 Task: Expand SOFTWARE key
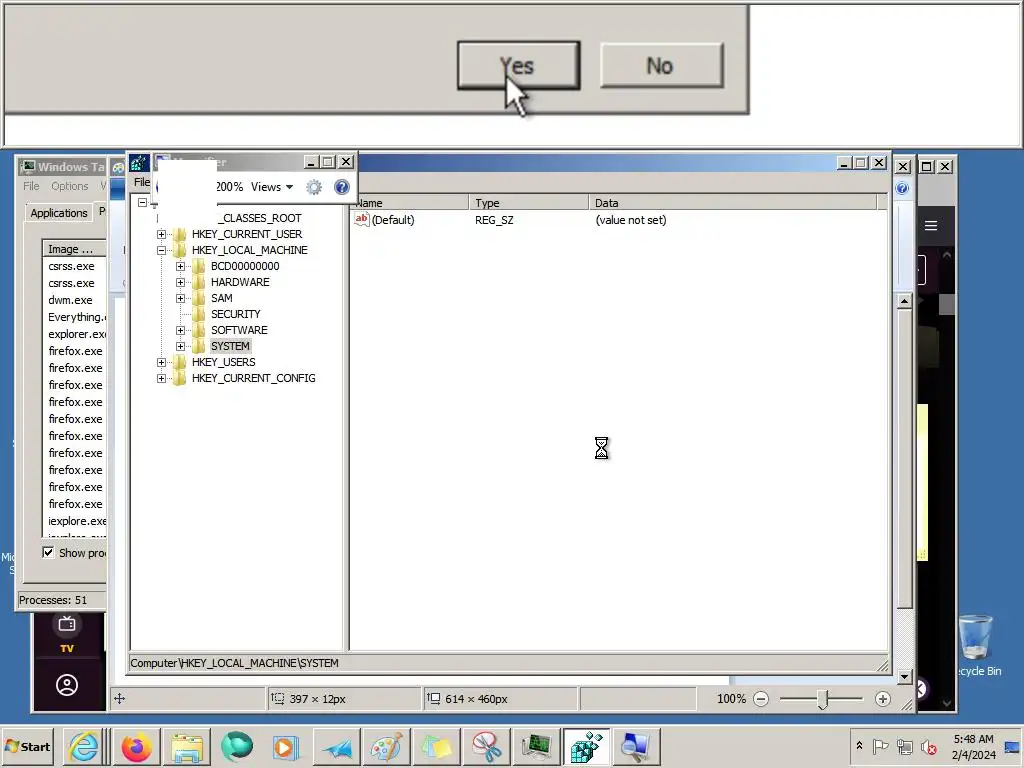click(180, 330)
